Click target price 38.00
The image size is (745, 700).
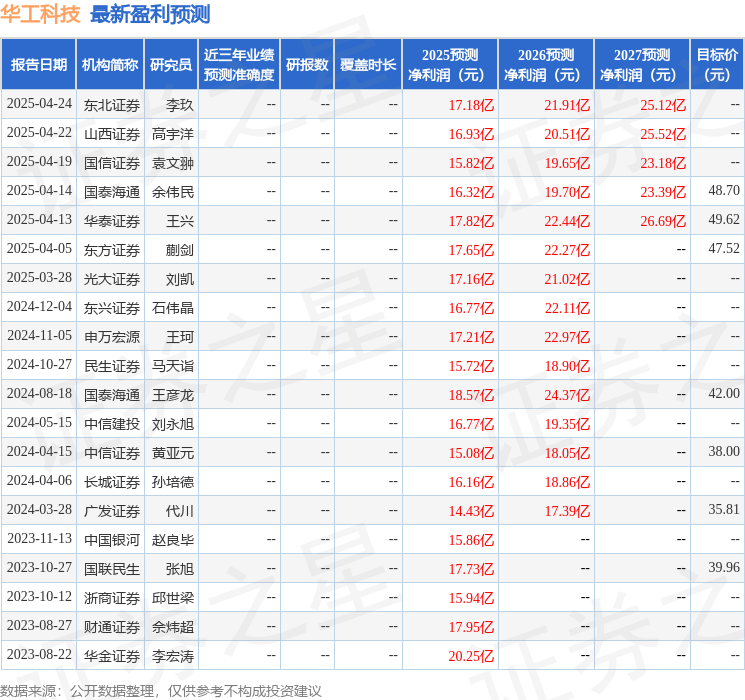pyautogui.click(x=724, y=451)
